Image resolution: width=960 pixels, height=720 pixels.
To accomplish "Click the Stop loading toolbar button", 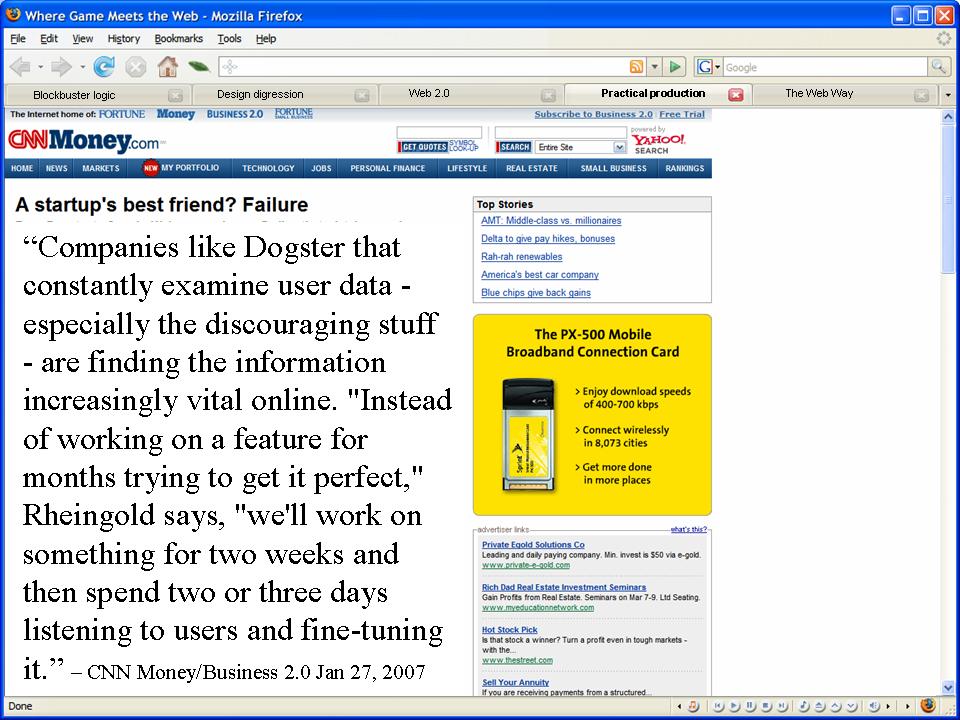I will point(135,66).
